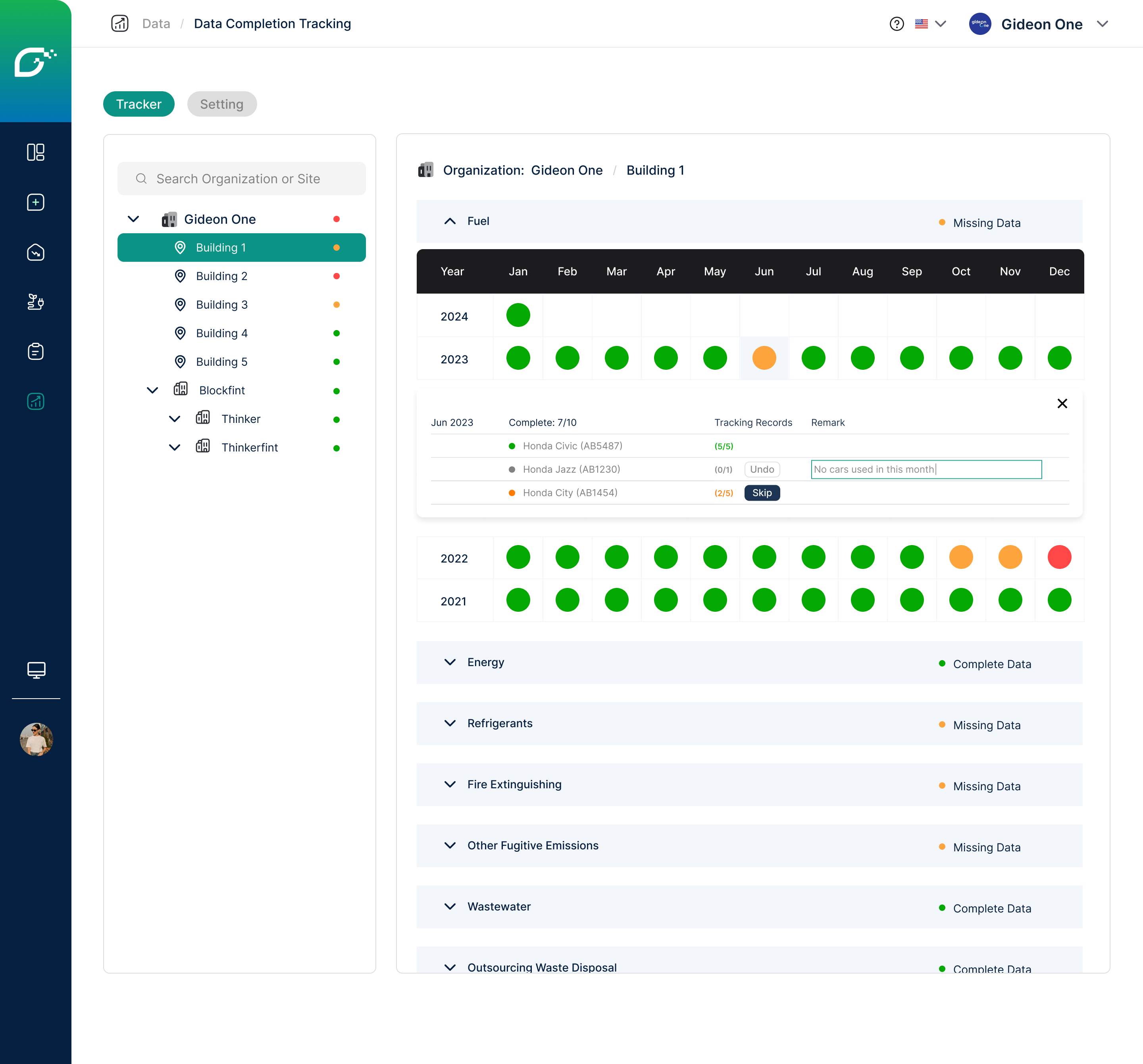The height and width of the screenshot is (1064, 1143).
Task: Collapse the Gideon One organization tree
Action: 133,219
